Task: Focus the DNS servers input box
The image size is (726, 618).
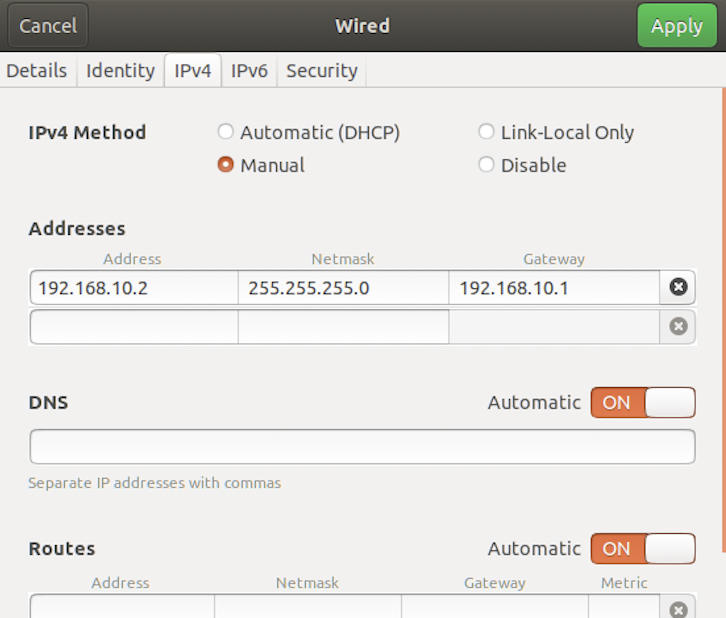Action: click(362, 447)
